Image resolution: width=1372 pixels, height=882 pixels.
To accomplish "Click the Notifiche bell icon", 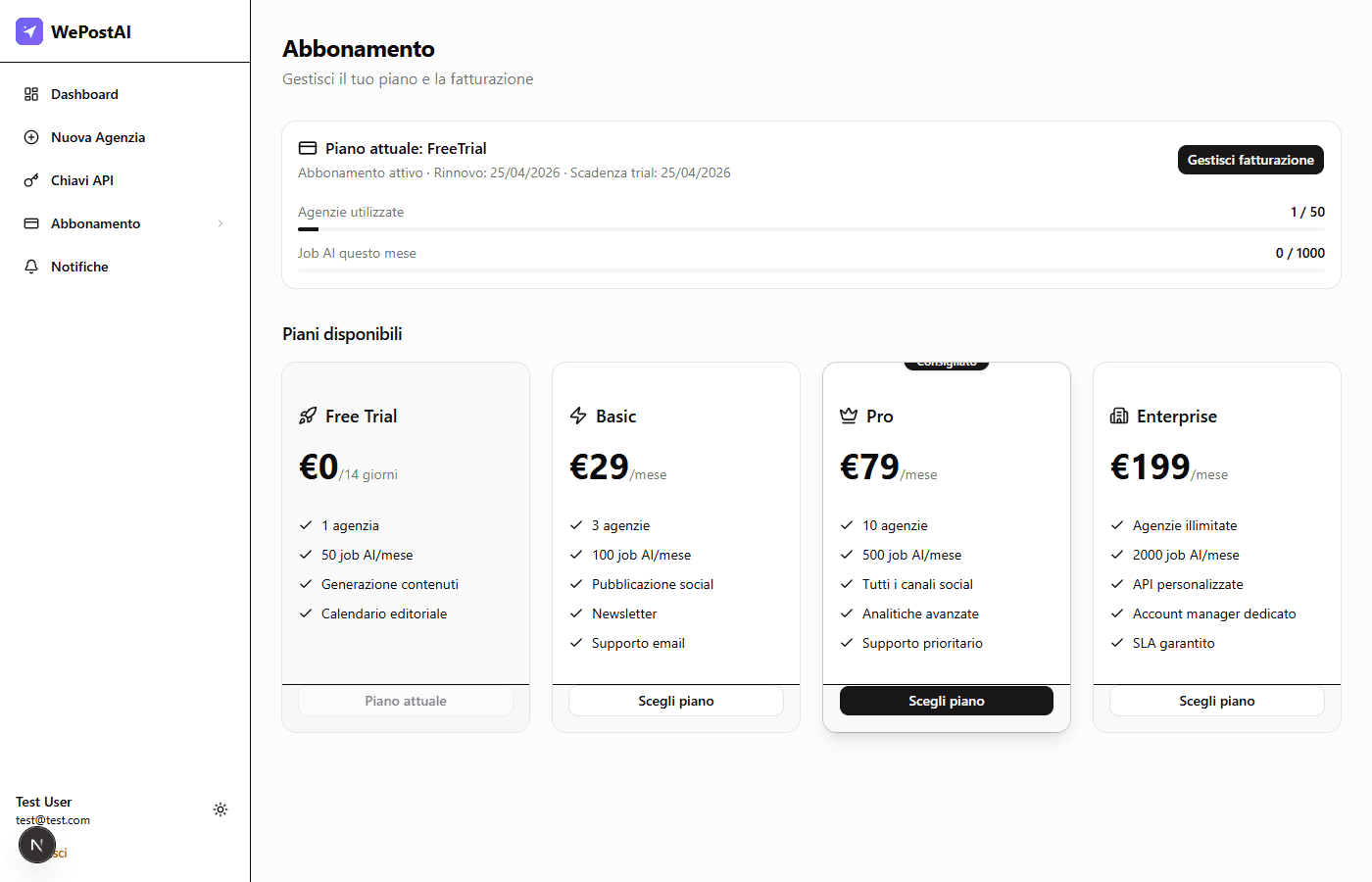I will [x=31, y=267].
